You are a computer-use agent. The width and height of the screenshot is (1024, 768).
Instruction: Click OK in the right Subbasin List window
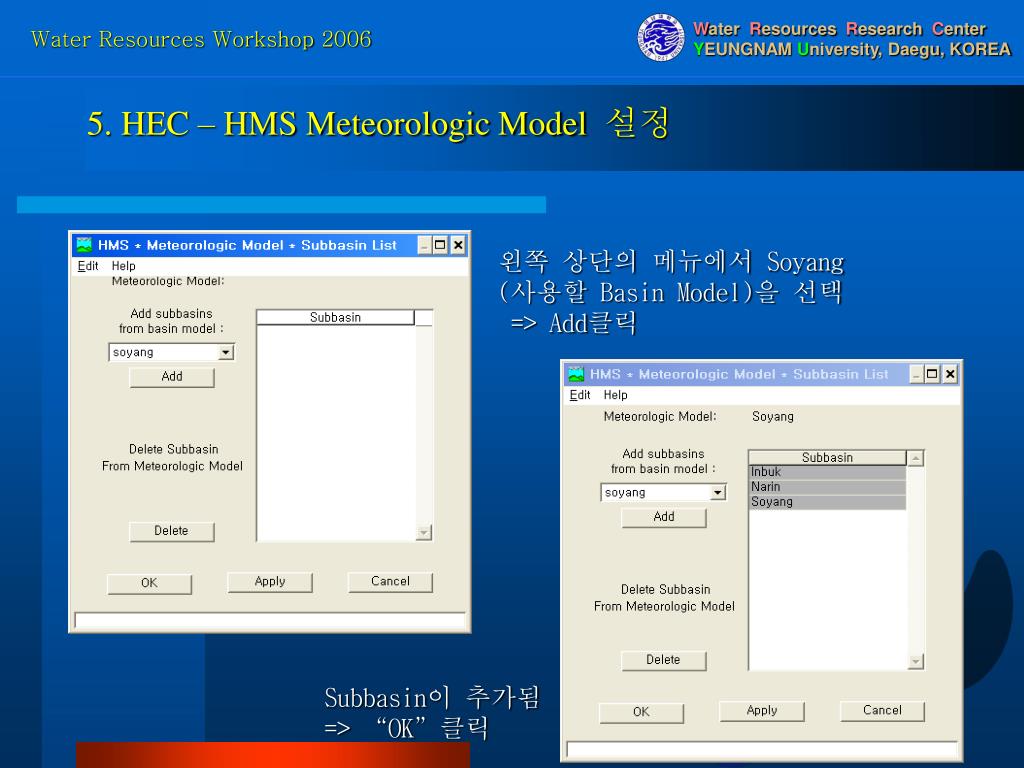(641, 712)
